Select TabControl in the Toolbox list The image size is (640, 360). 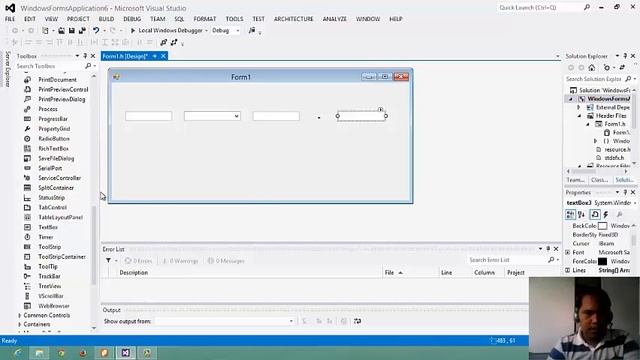pos(52,208)
